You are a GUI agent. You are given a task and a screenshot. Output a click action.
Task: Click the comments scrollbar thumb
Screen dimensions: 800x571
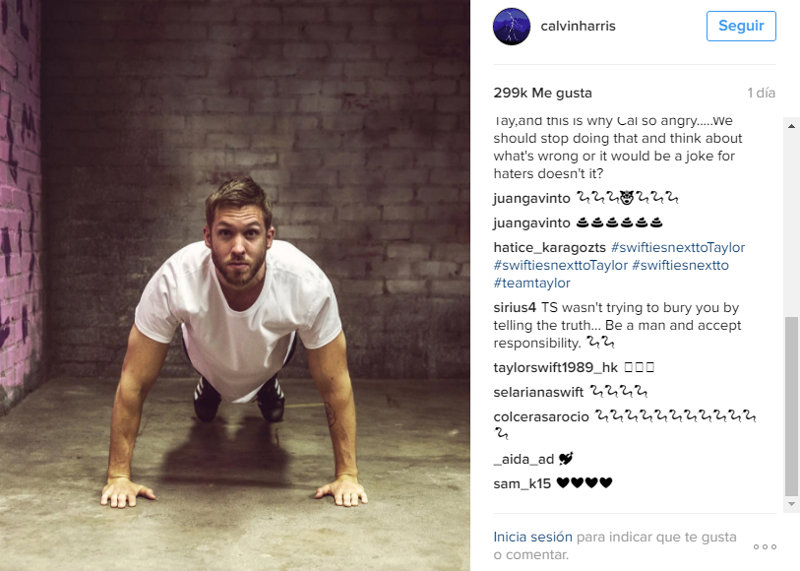click(791, 406)
